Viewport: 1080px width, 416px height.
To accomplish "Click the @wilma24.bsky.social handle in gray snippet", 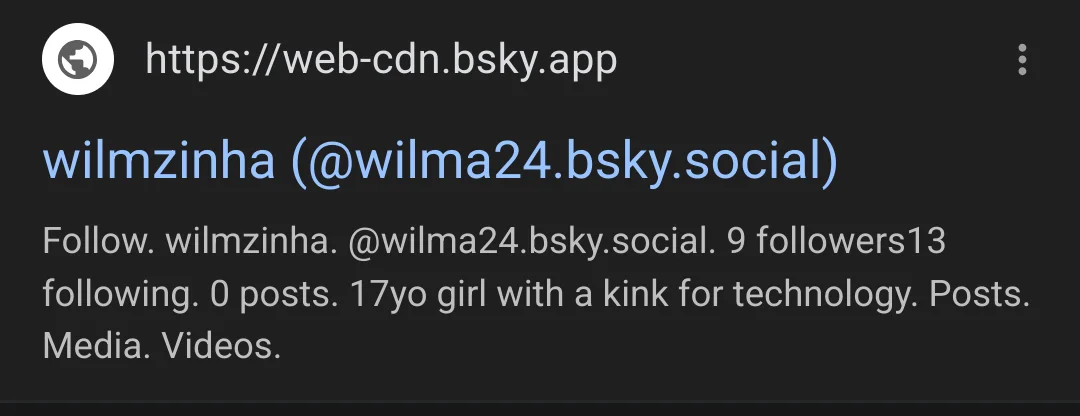I will pyautogui.click(x=528, y=242).
